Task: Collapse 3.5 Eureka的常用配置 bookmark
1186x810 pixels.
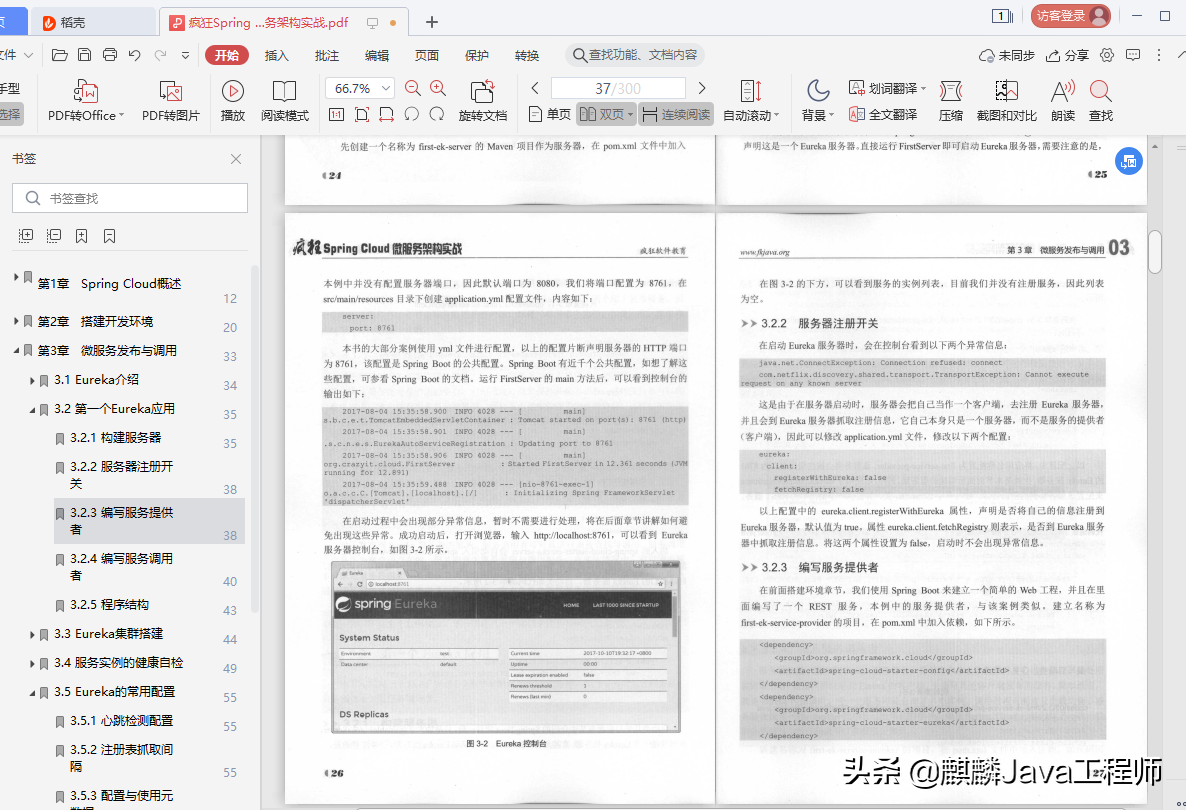Action: (x=32, y=692)
